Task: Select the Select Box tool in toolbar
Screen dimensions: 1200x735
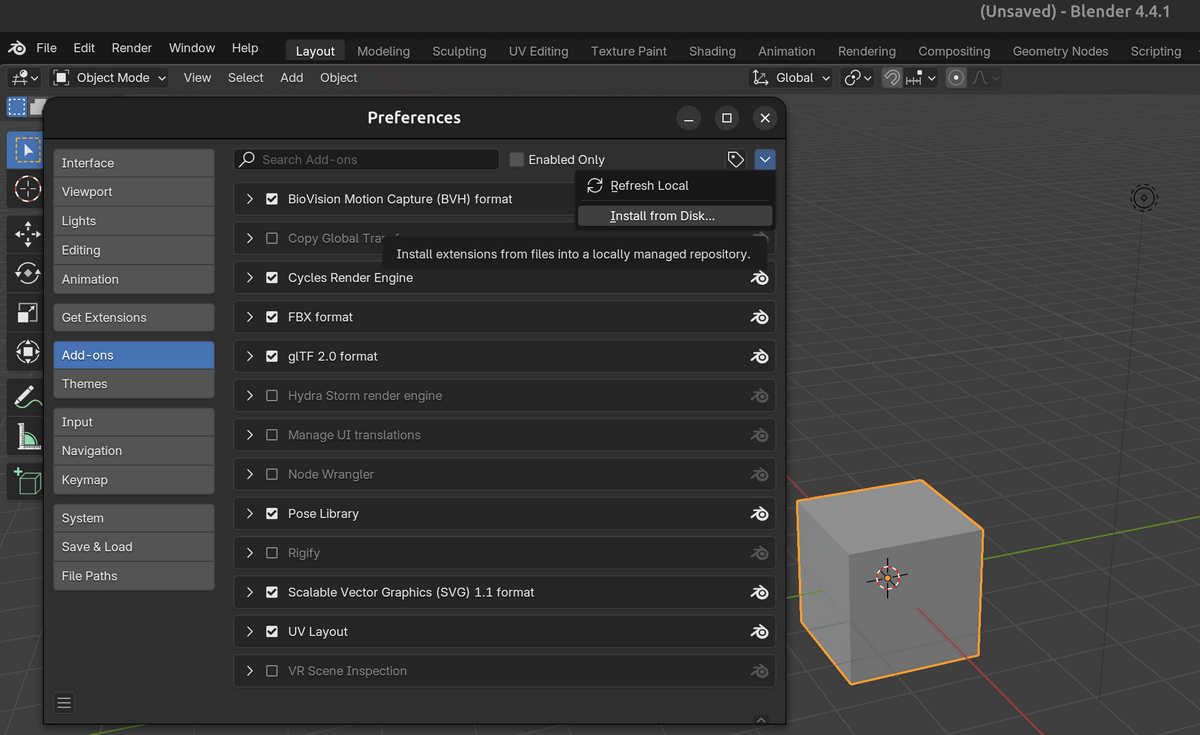Action: click(26, 150)
